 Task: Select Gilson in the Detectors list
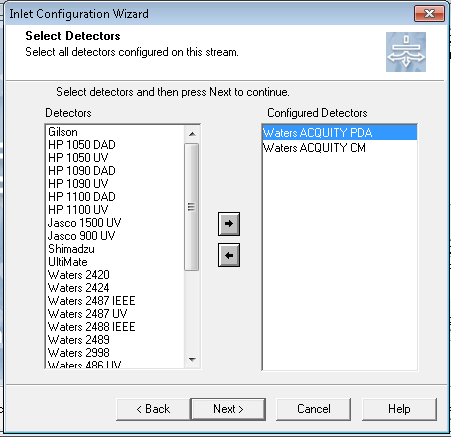pyautogui.click(x=115, y=132)
